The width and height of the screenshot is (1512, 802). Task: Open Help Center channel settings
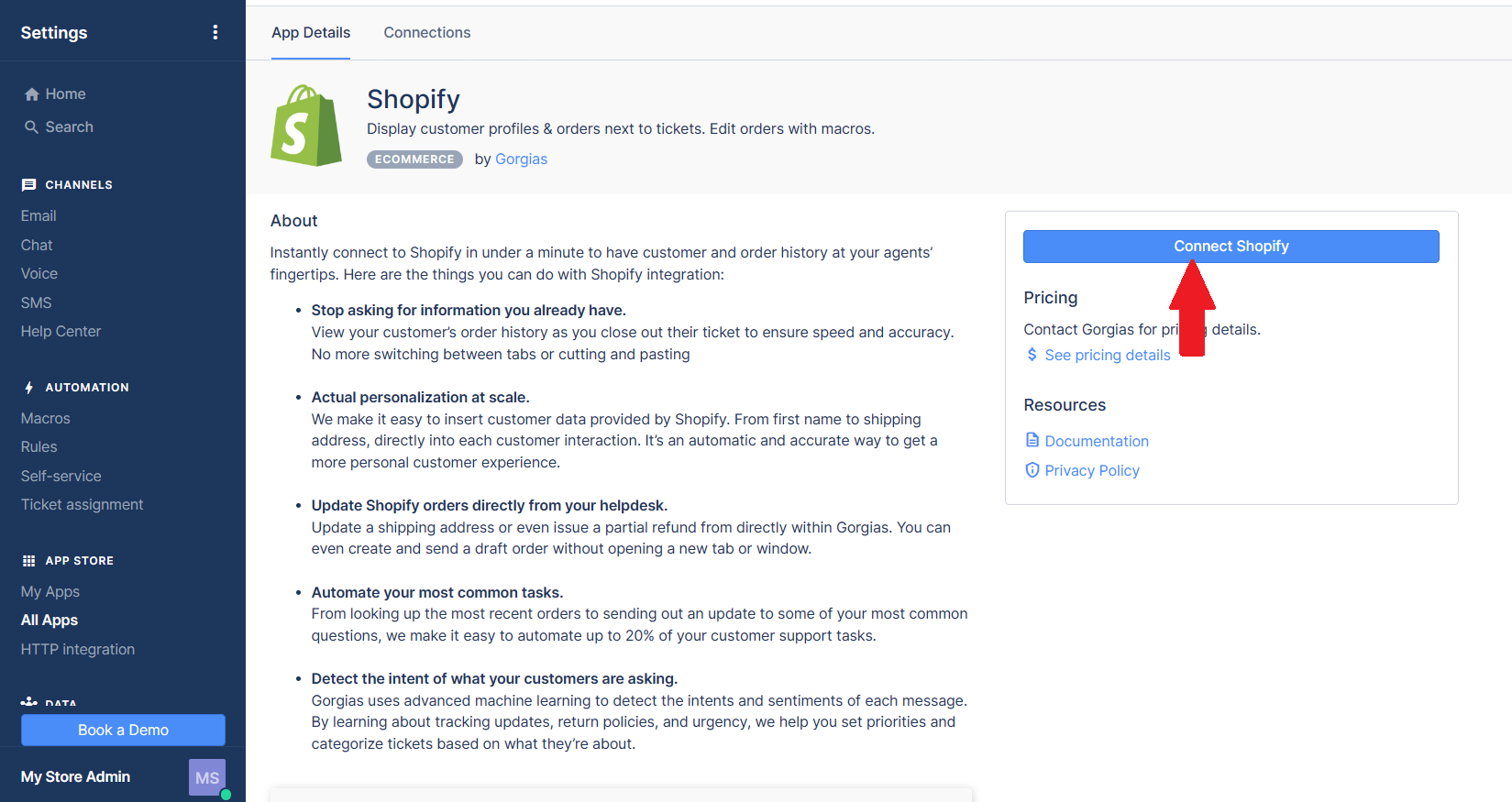pos(61,332)
